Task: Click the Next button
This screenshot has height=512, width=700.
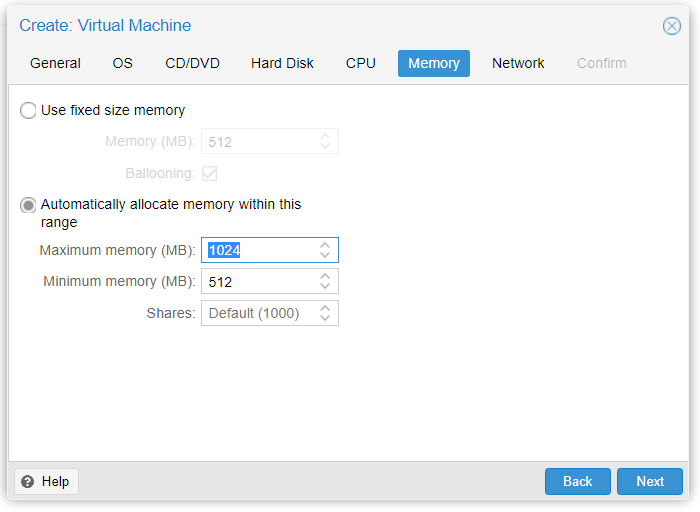Action: coord(650,481)
